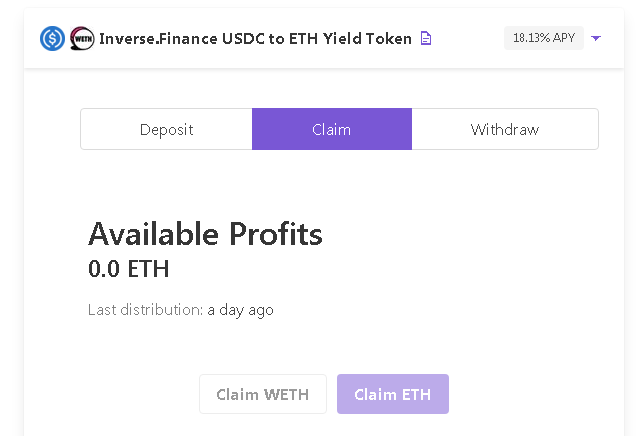
Task: Click the 'a day ago' timestamp
Action: [x=240, y=310]
